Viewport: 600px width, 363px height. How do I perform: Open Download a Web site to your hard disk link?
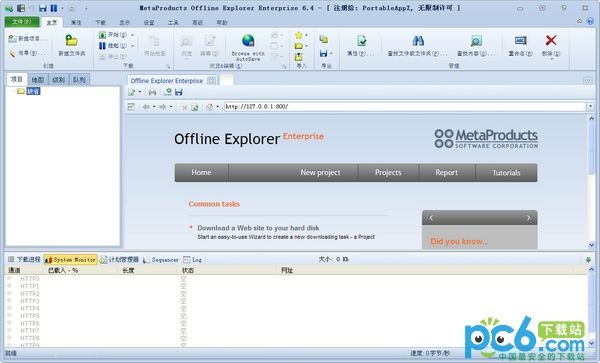pyautogui.click(x=258, y=228)
